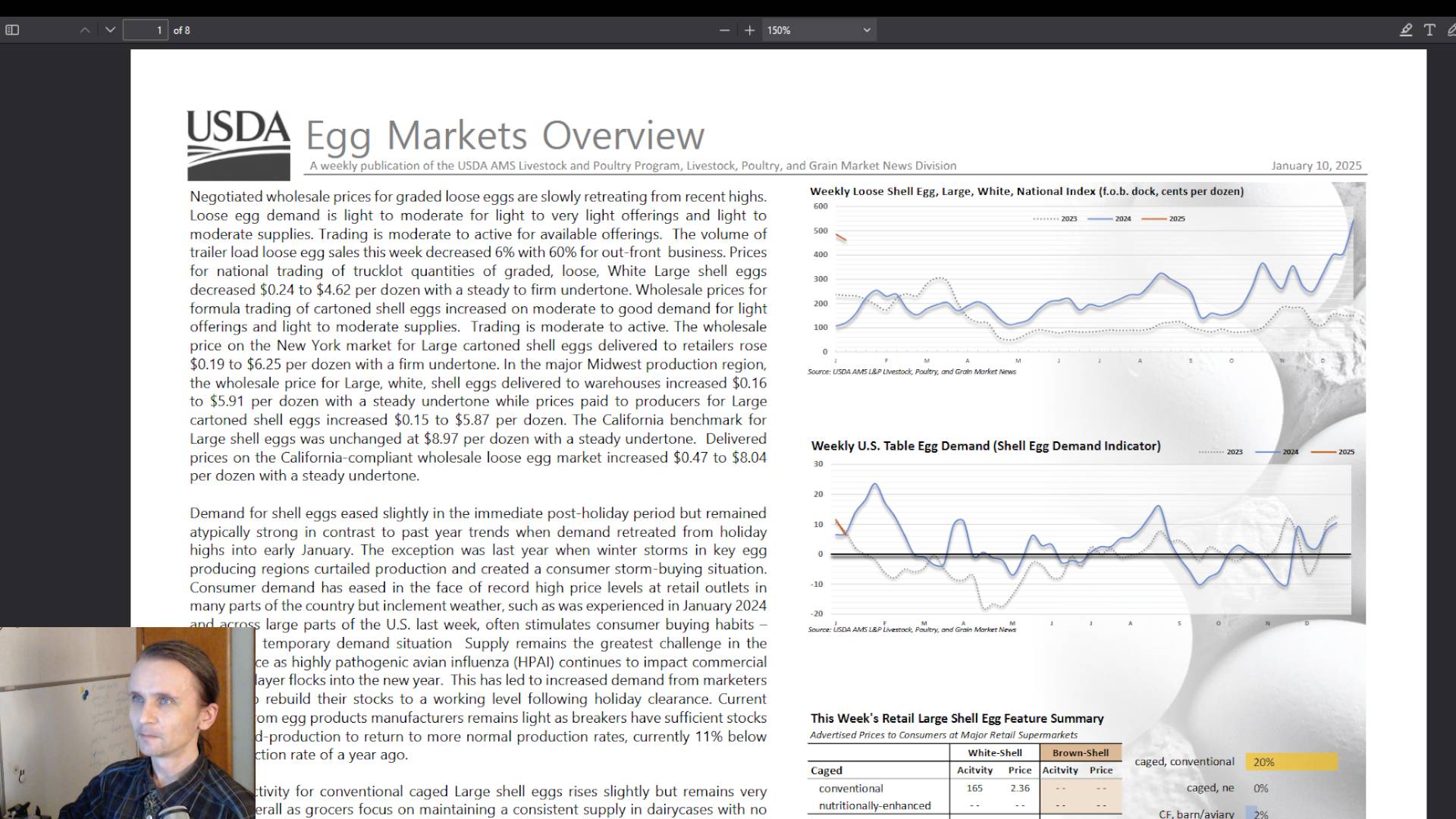Screen dimensions: 1456x819
Task: Click the Brown-Shell column header in table
Action: tap(1080, 753)
